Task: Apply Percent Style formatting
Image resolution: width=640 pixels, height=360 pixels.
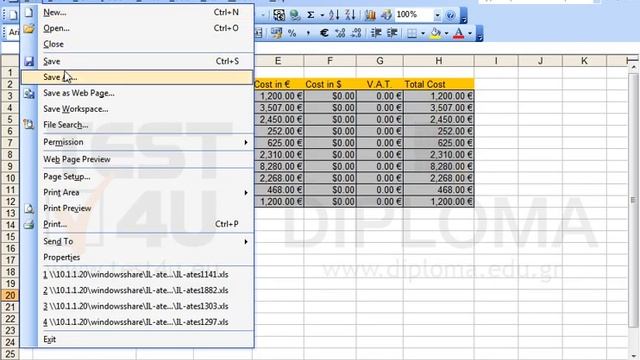Action: click(x=292, y=33)
